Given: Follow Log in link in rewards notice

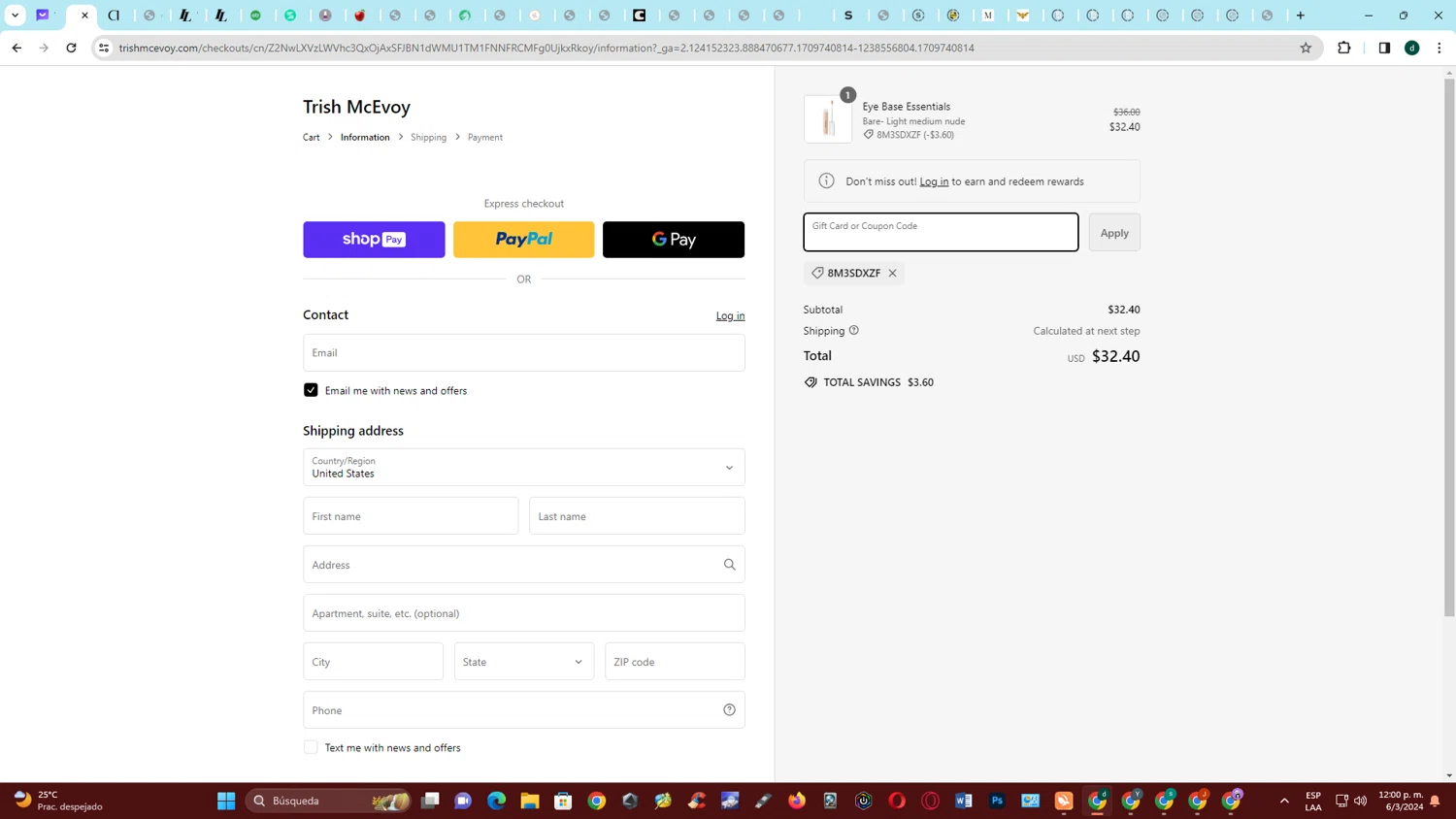Looking at the screenshot, I should click(934, 181).
